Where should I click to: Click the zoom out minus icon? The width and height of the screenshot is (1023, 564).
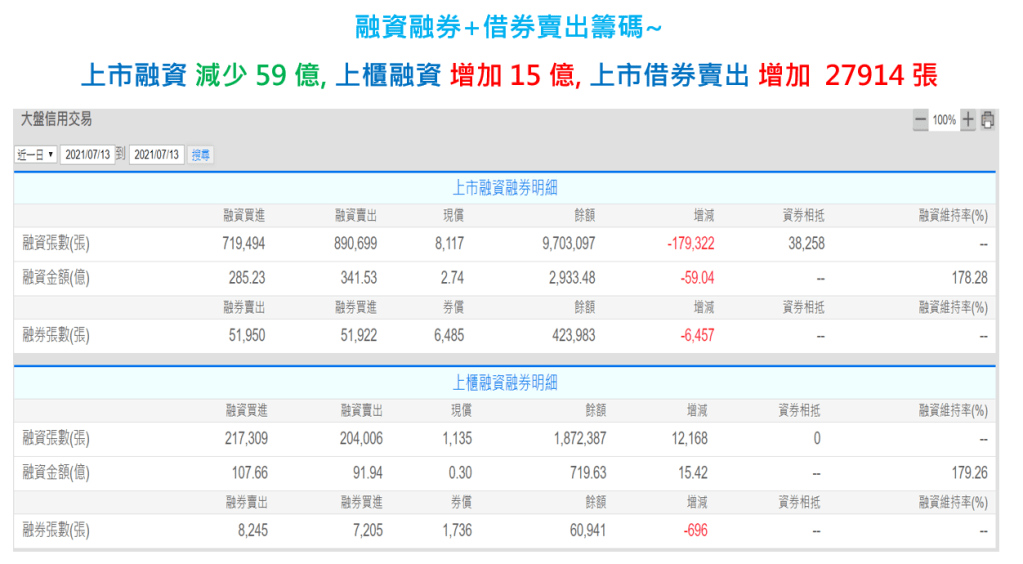tap(920, 120)
